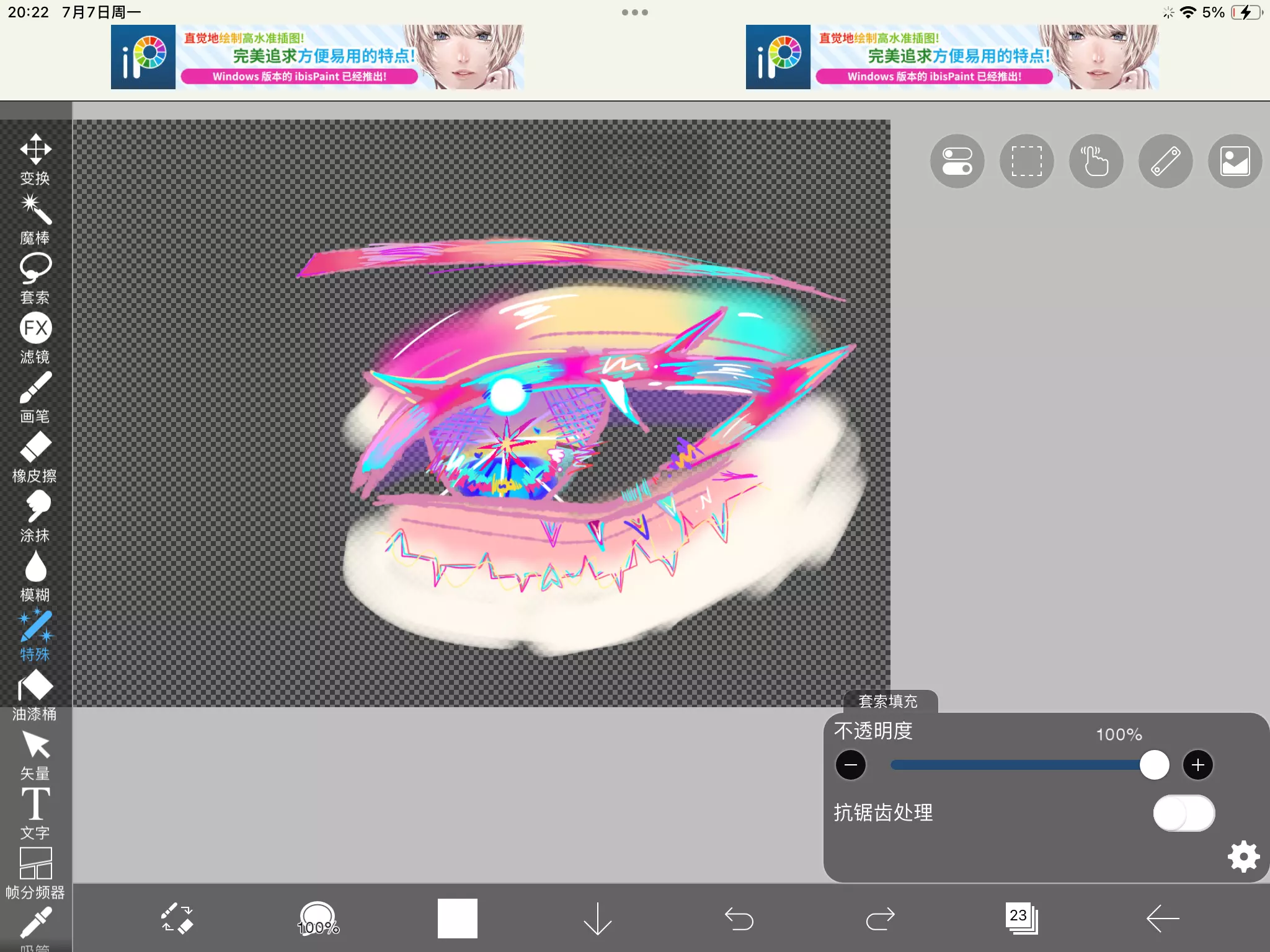Toggle the anti-aliasing (抗锯齿处理) switch
The height and width of the screenshot is (952, 1270).
pos(1183,813)
